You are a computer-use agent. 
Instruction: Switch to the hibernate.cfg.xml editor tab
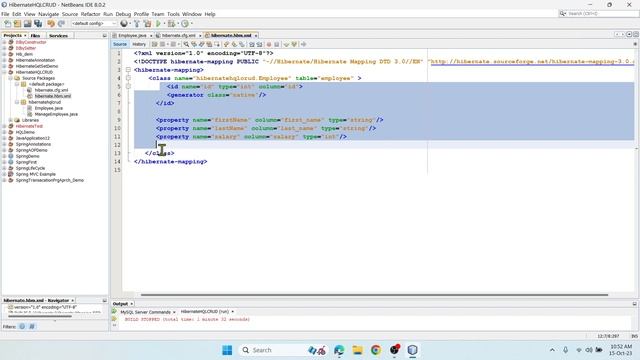pyautogui.click(x=178, y=36)
